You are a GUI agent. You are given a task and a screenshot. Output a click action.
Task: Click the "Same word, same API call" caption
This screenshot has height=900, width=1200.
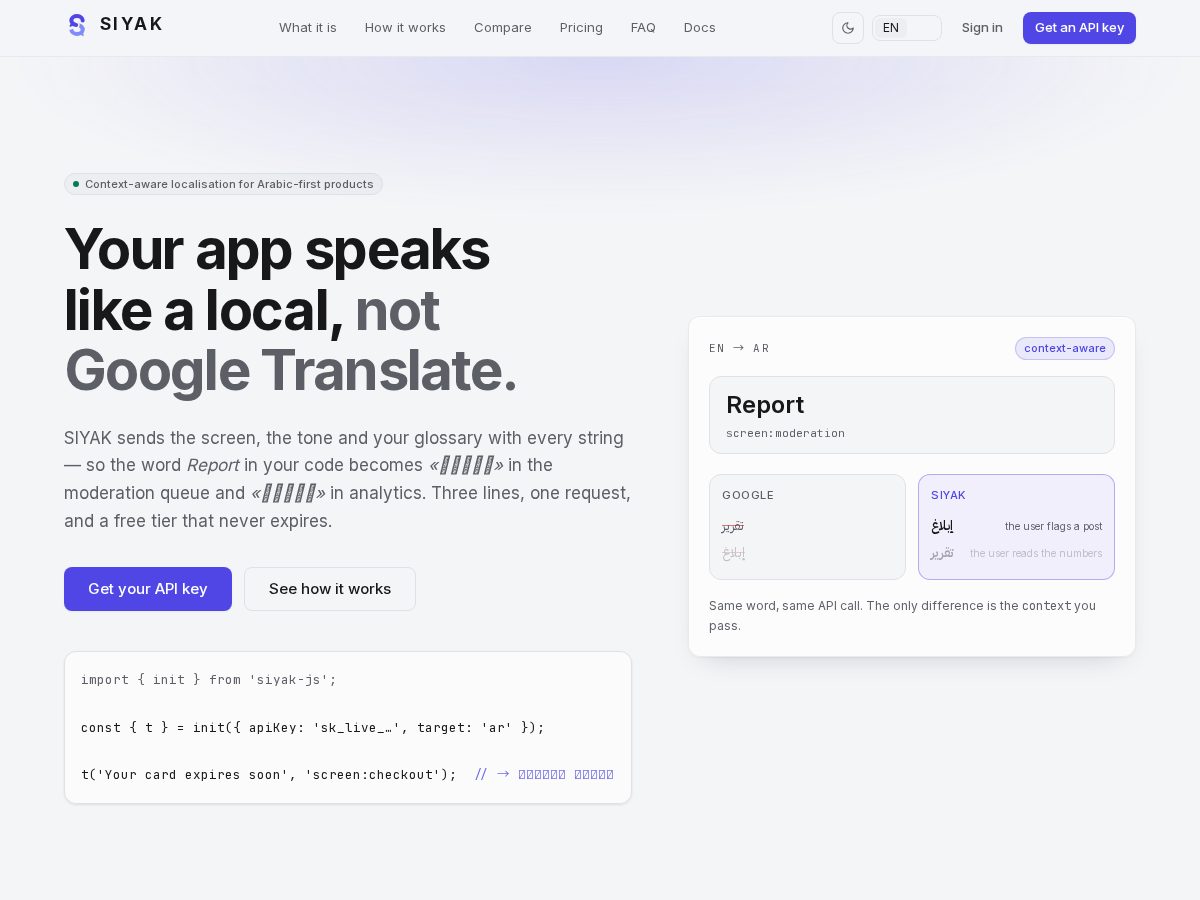tap(902, 615)
